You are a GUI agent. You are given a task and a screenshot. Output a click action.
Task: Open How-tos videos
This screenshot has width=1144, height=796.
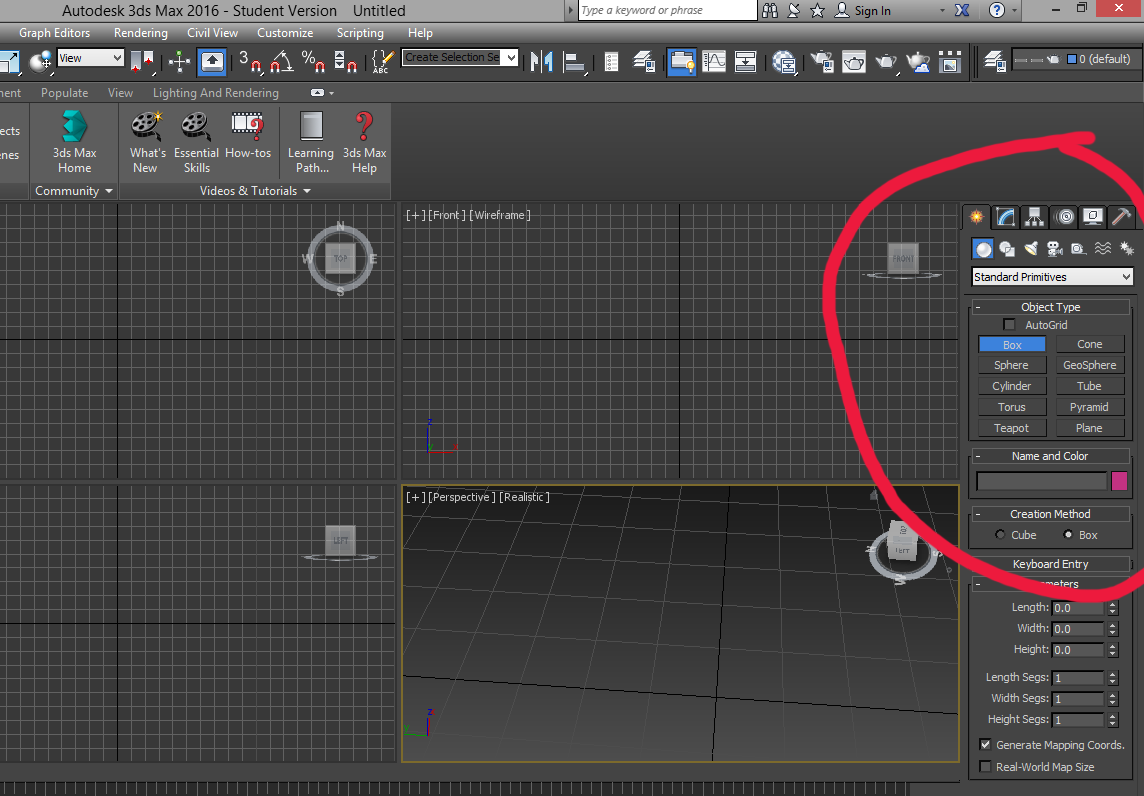pyautogui.click(x=248, y=135)
